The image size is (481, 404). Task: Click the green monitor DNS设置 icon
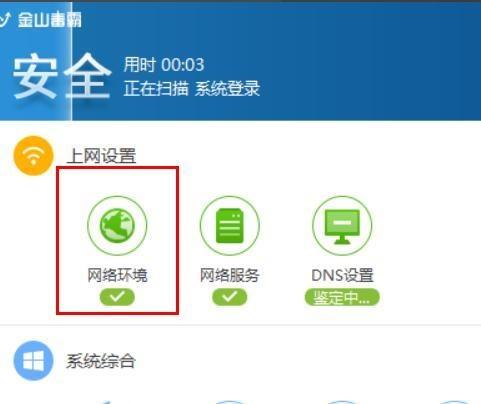342,225
